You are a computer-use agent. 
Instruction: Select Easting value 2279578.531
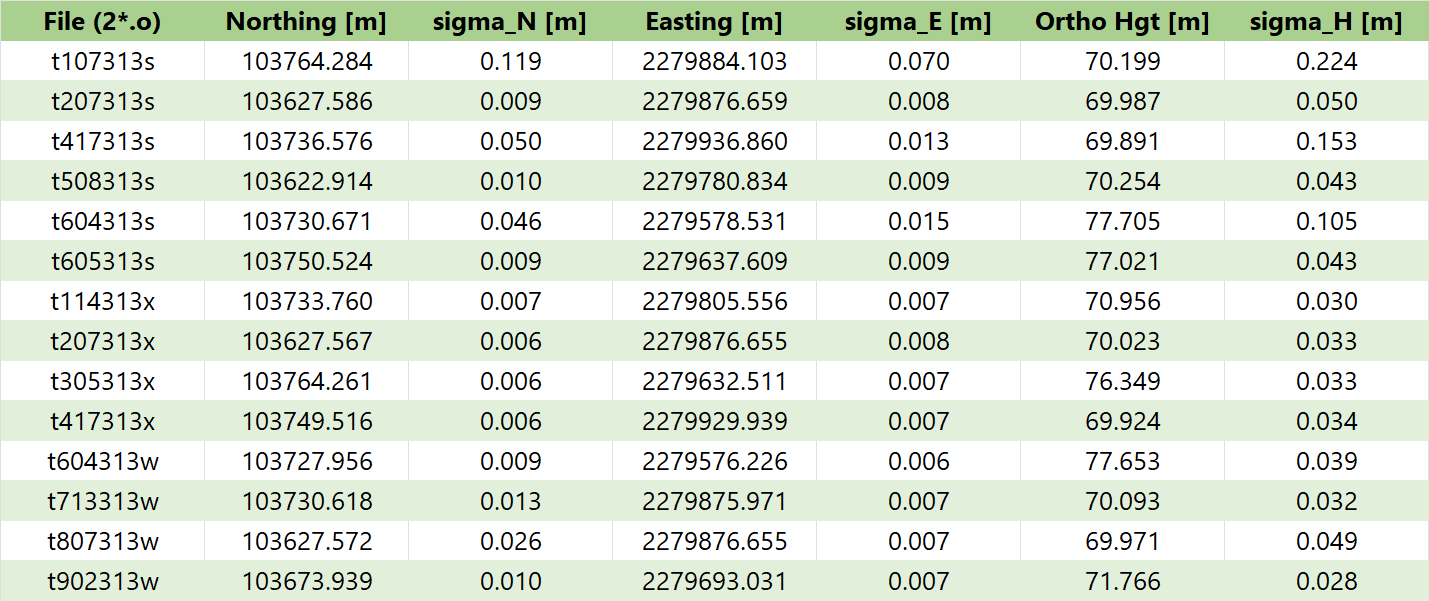714,222
